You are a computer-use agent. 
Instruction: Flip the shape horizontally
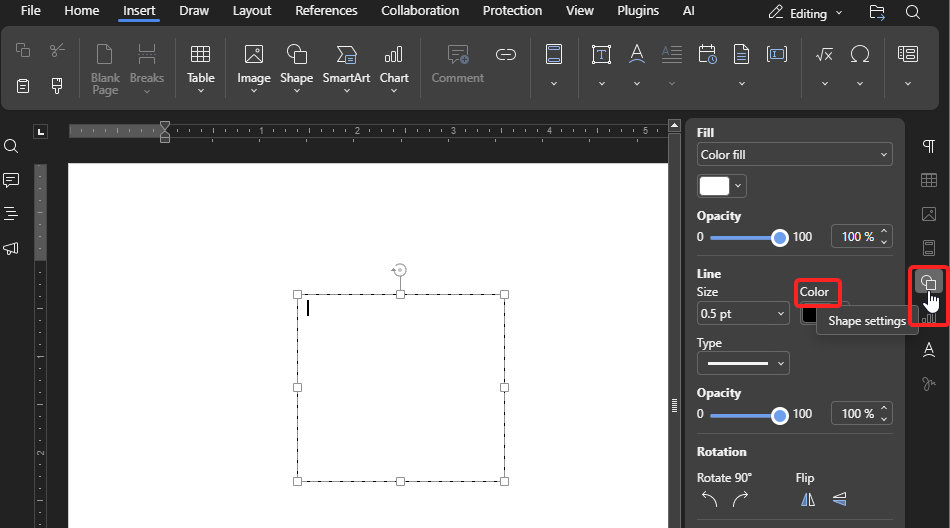[x=806, y=499]
